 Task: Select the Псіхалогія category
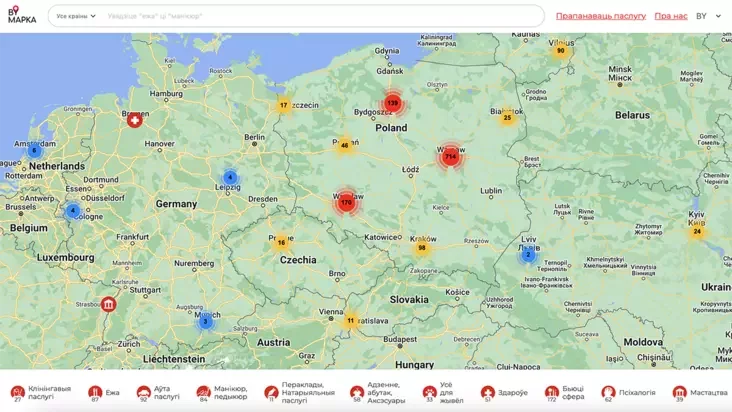pos(628,392)
